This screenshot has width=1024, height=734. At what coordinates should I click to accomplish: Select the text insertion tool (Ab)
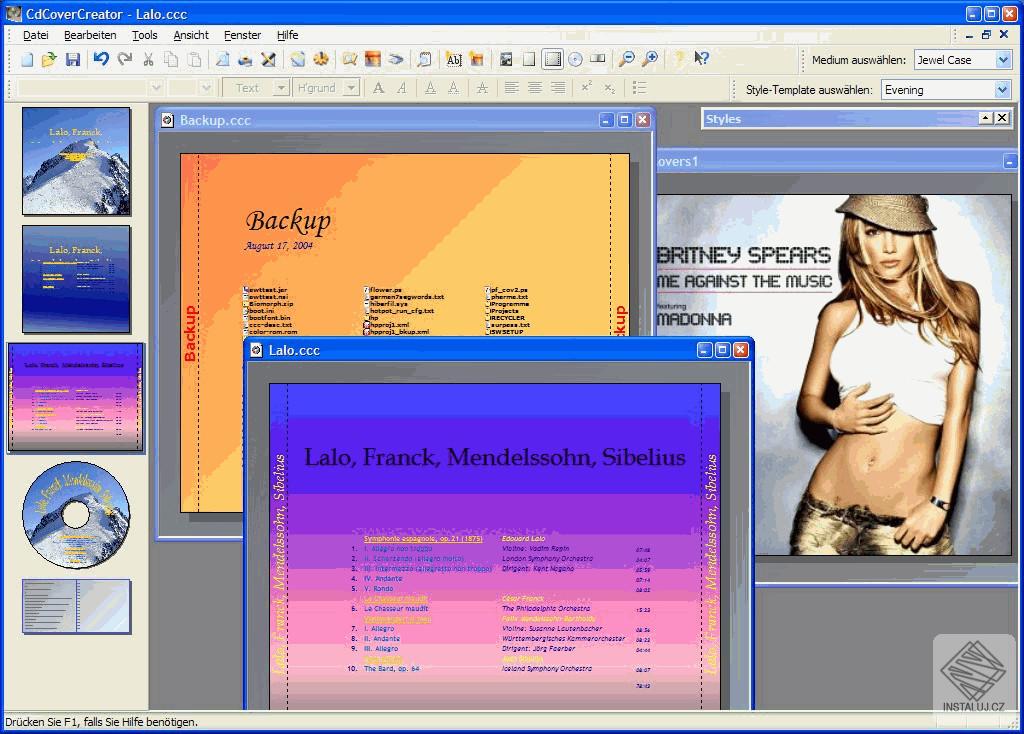(454, 59)
